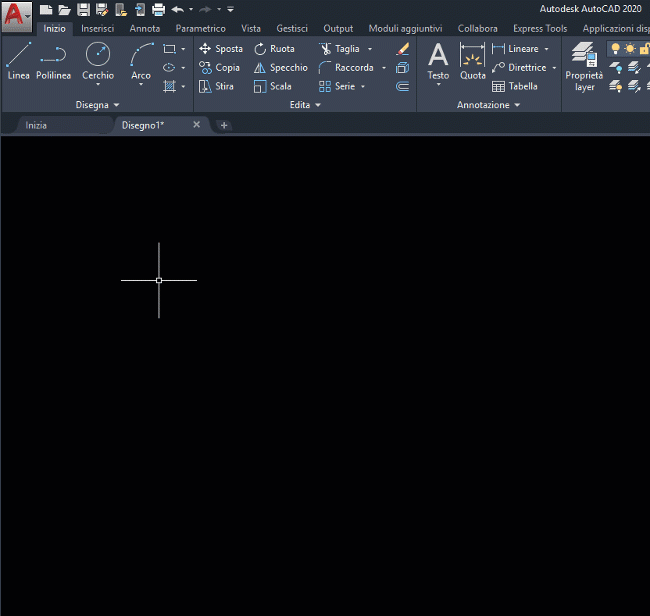Click the Save As icon in quick access toolbar
The image size is (650, 616).
tap(102, 9)
